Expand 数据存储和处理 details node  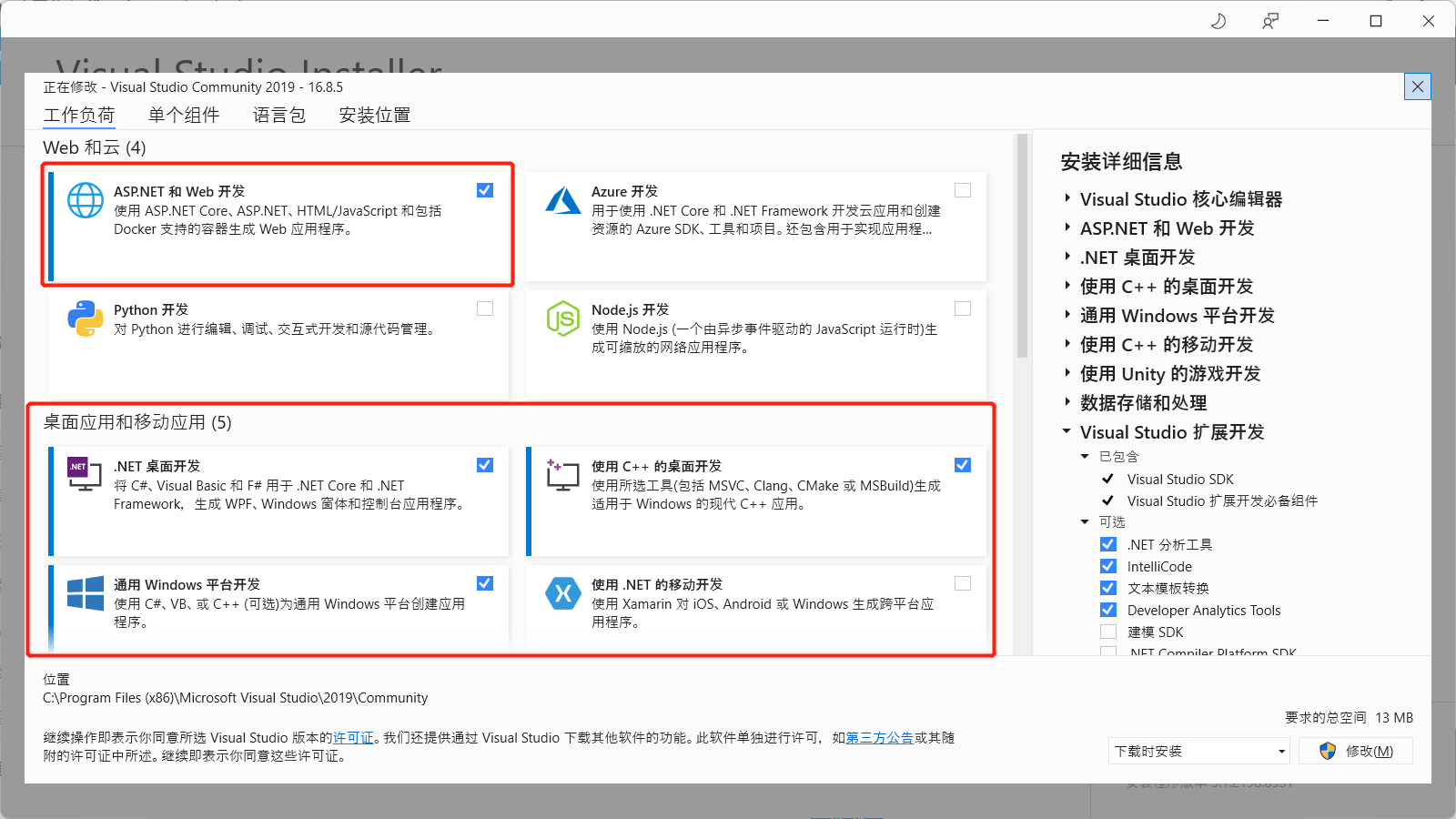[1067, 402]
